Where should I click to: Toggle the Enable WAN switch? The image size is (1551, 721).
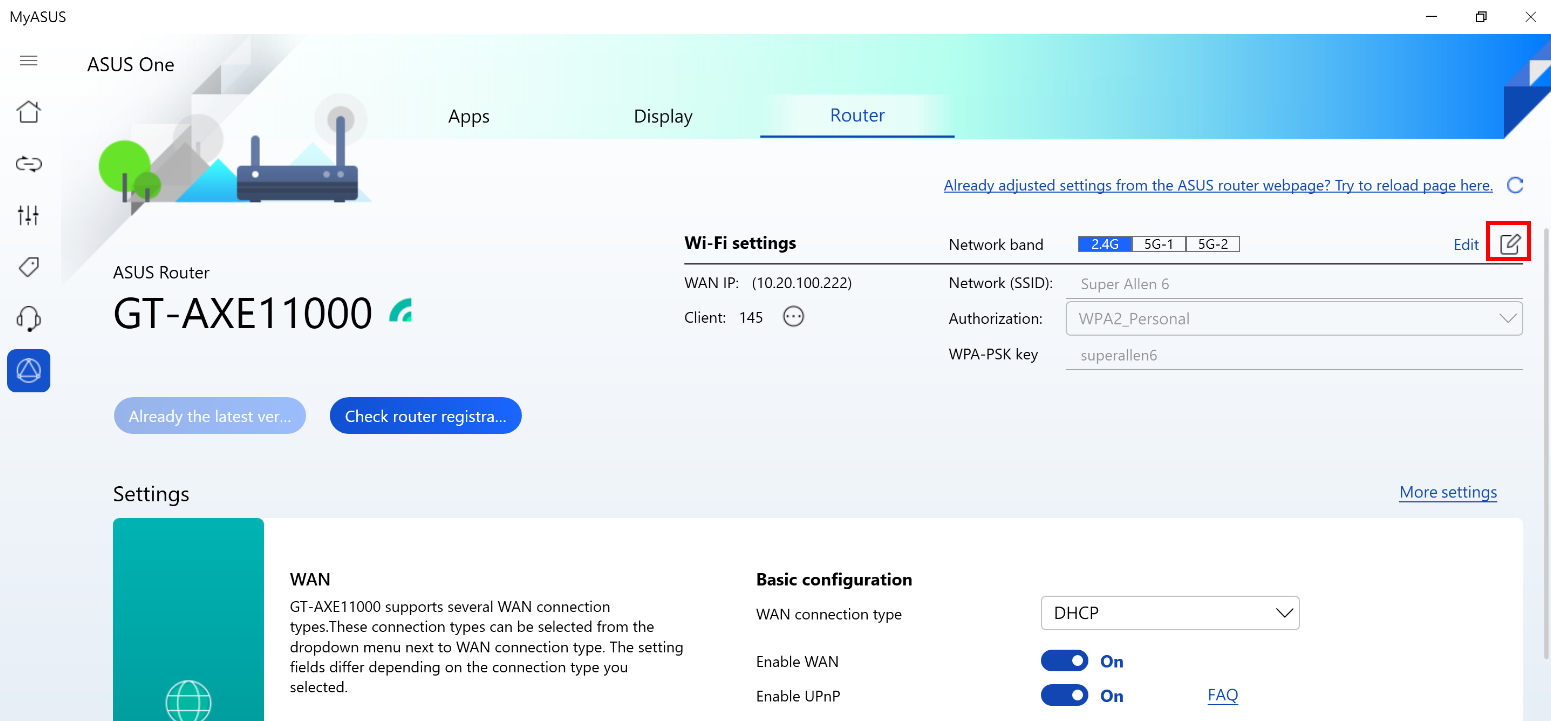(1064, 661)
